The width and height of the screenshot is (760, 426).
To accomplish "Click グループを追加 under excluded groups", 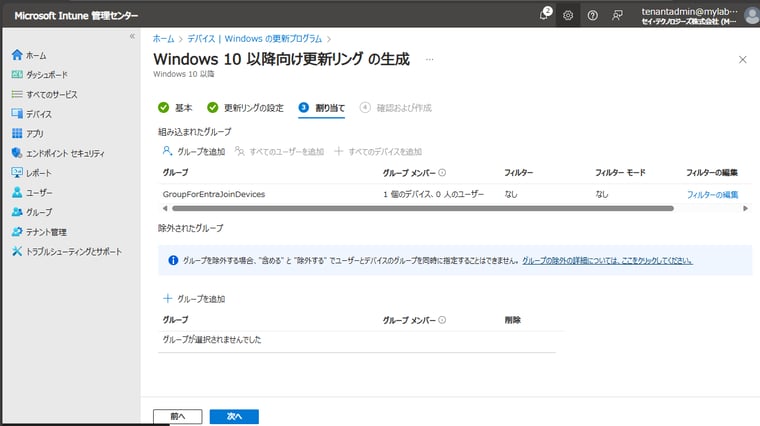I will [194, 299].
